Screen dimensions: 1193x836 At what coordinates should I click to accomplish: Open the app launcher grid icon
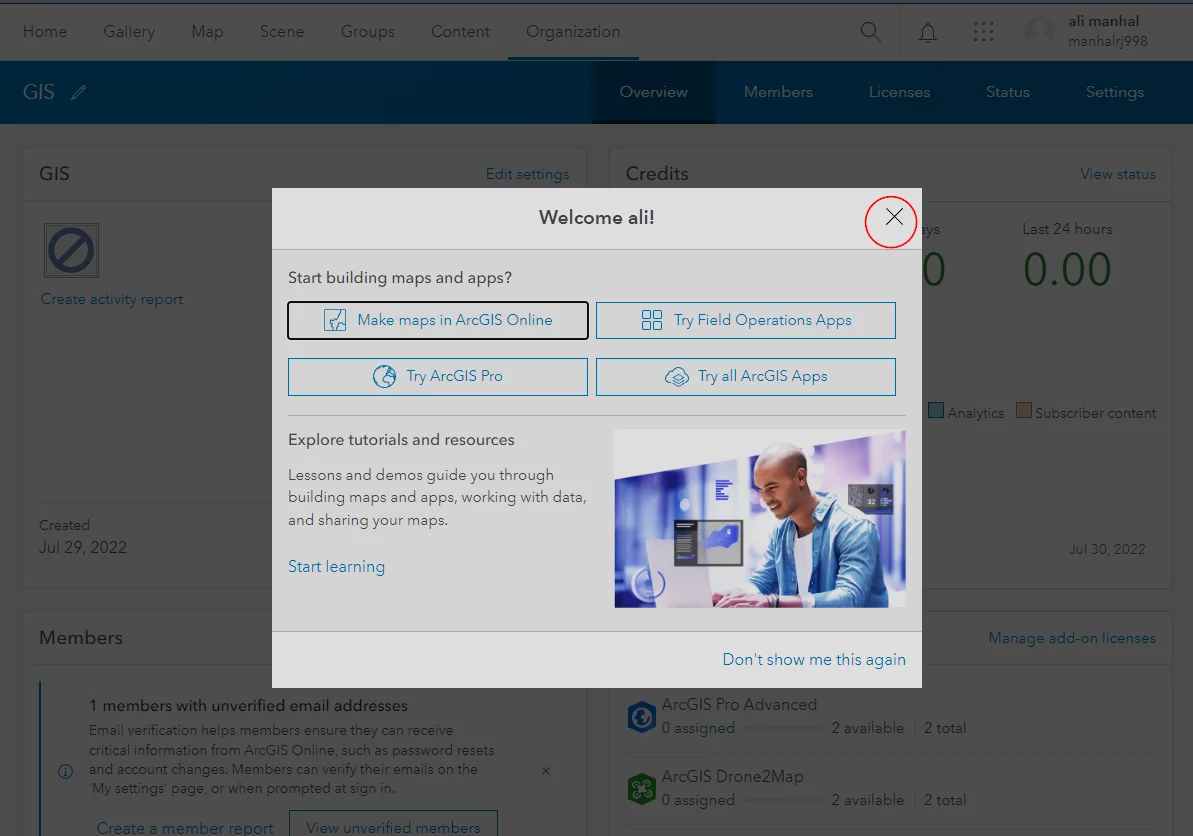983,32
